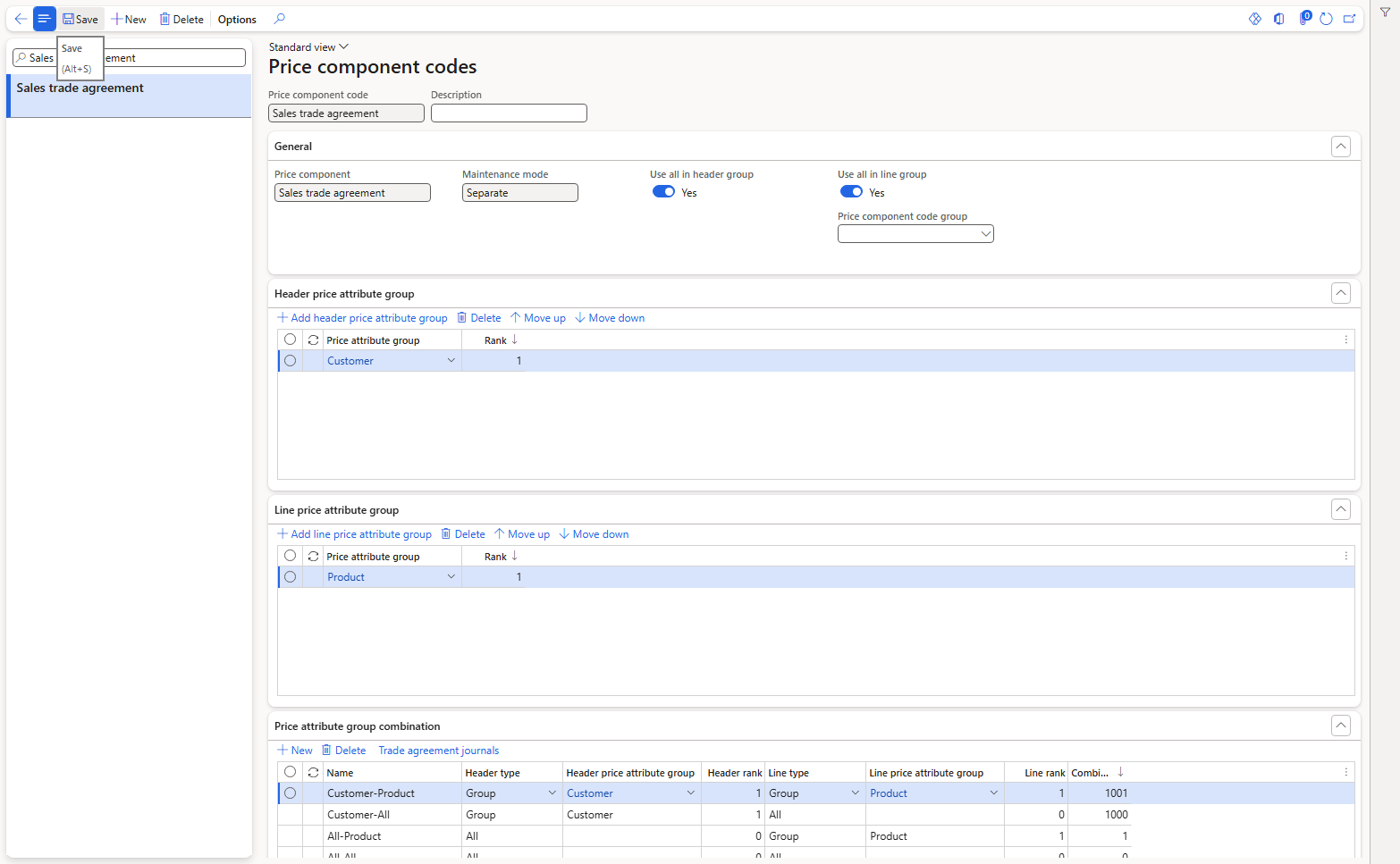Click Add header price attribute group

coord(362,318)
